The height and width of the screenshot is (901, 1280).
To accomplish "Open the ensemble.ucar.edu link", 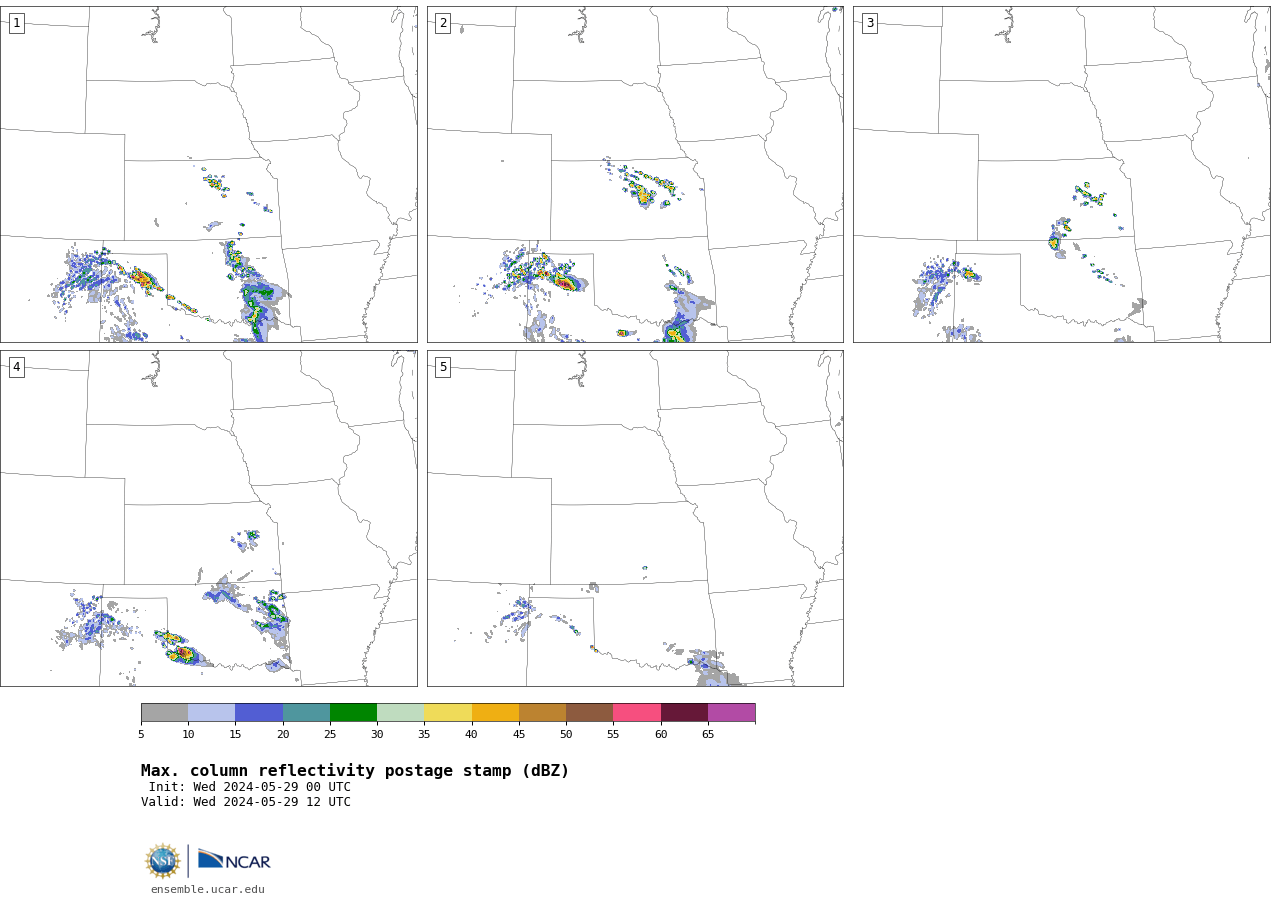I will tap(208, 889).
